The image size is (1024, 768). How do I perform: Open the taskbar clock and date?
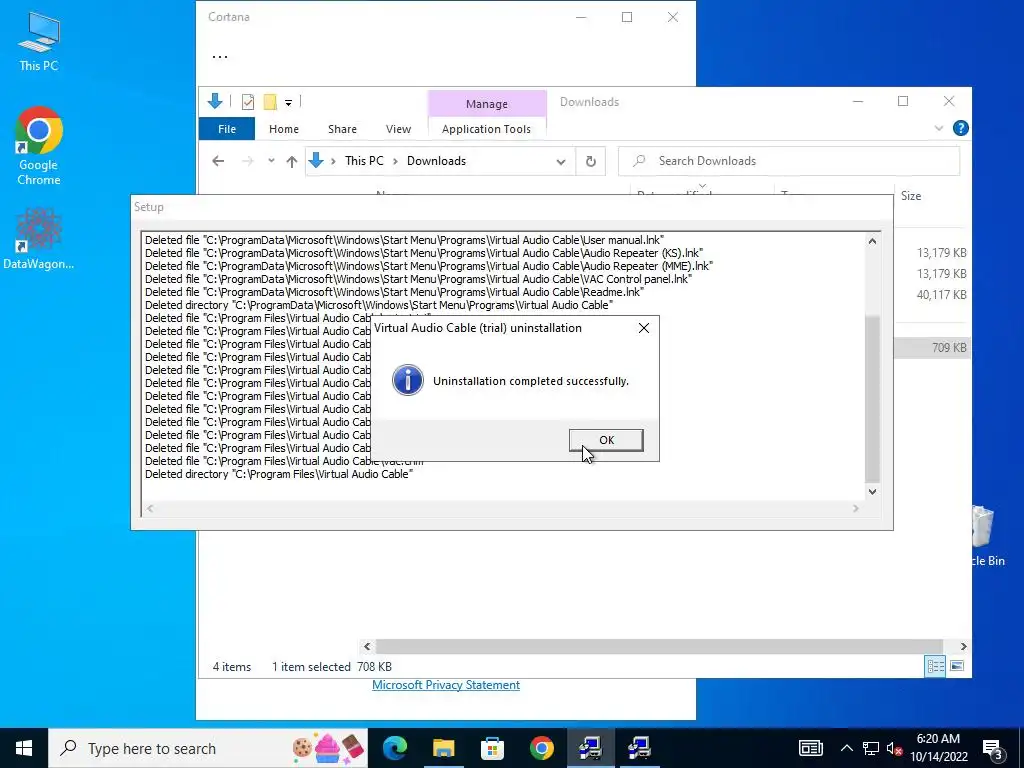point(938,748)
